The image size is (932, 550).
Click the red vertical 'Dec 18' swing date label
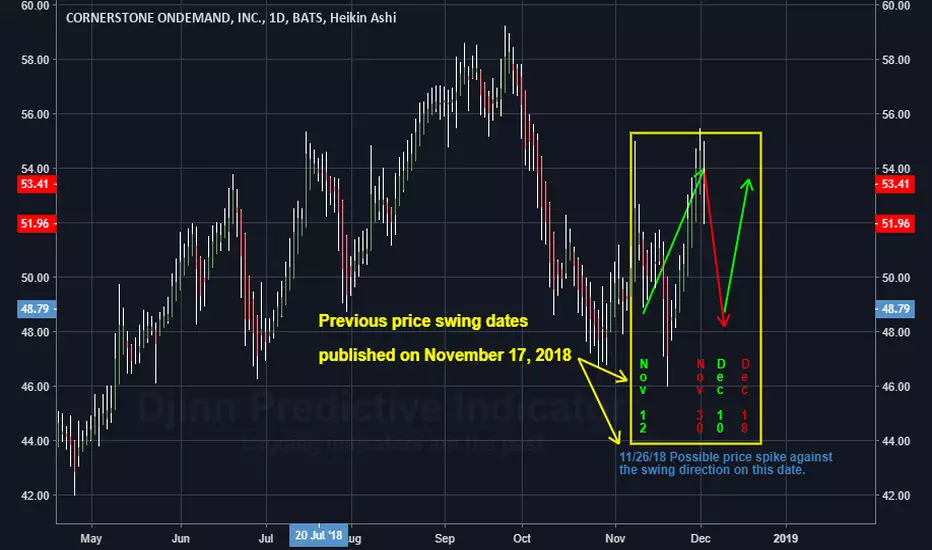pos(745,395)
